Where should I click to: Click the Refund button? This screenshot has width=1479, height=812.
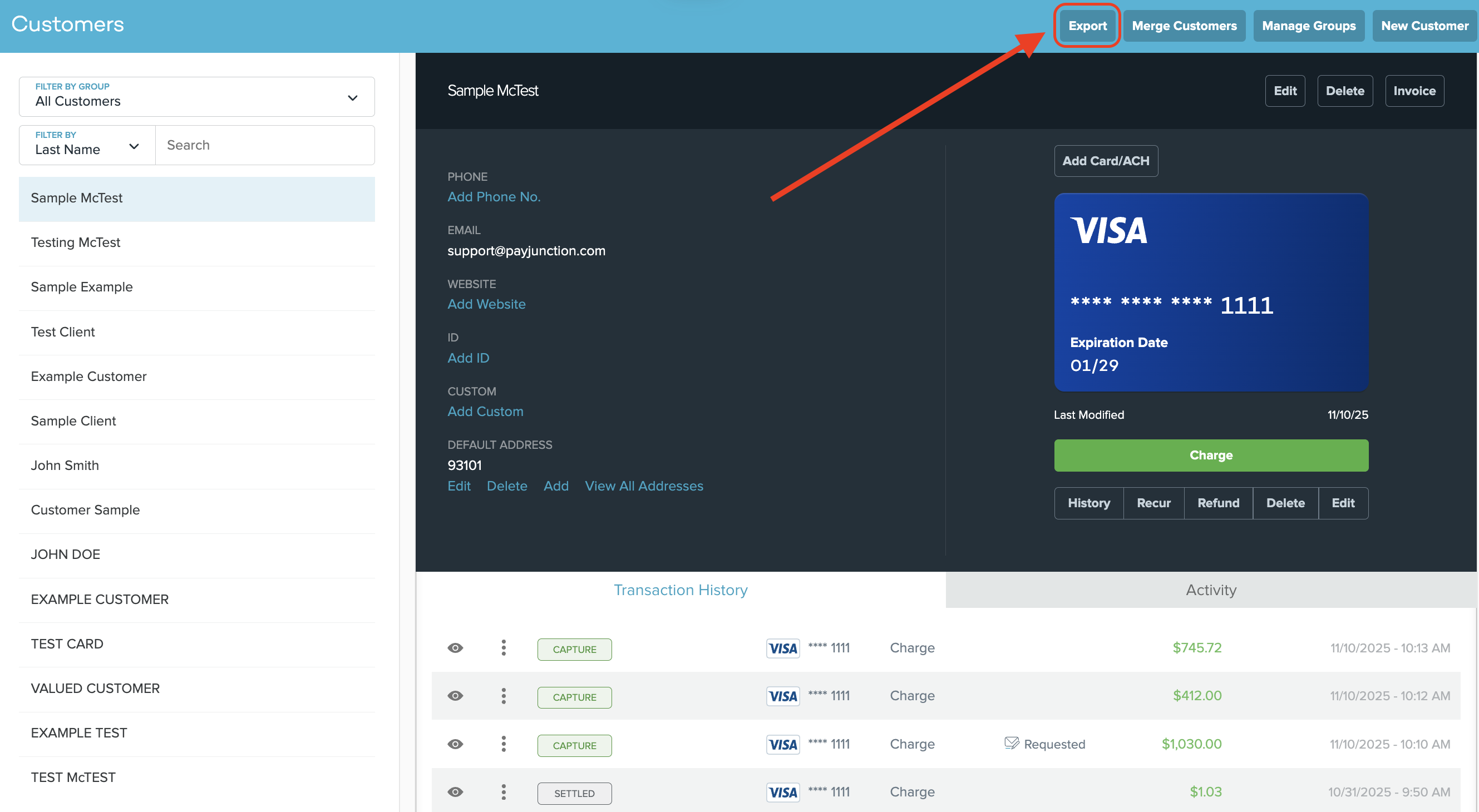1219,503
